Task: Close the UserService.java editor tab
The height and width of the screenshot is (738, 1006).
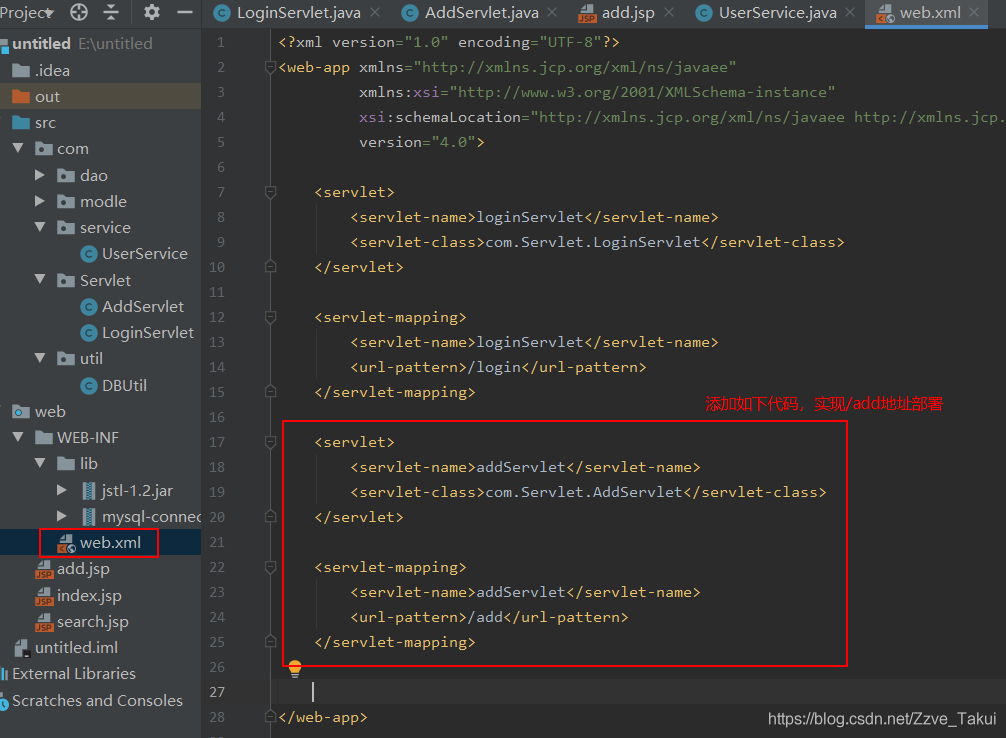Action: tap(850, 13)
